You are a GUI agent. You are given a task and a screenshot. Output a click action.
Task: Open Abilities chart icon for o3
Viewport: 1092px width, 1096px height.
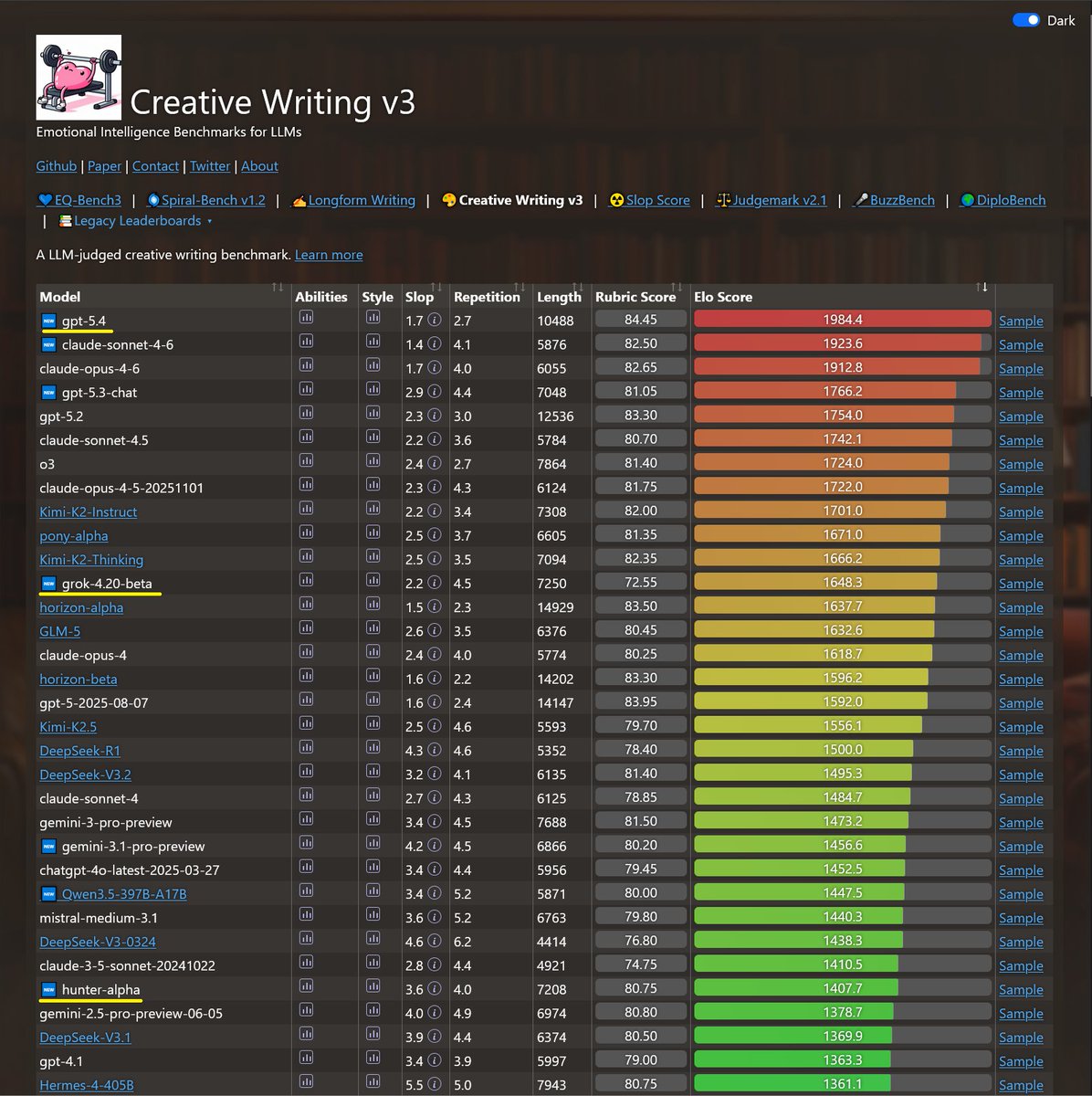coord(306,460)
